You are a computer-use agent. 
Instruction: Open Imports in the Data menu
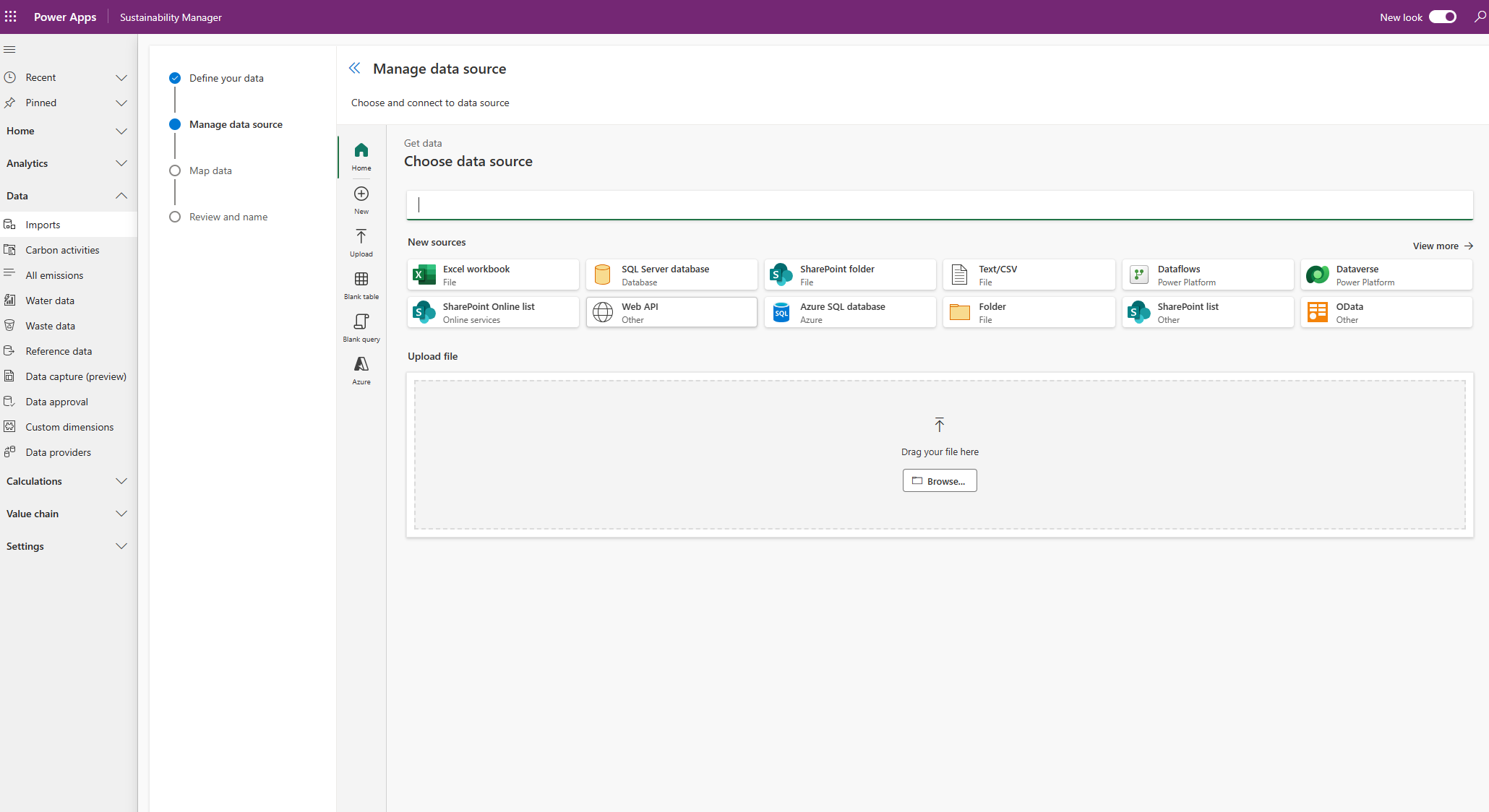69,225
